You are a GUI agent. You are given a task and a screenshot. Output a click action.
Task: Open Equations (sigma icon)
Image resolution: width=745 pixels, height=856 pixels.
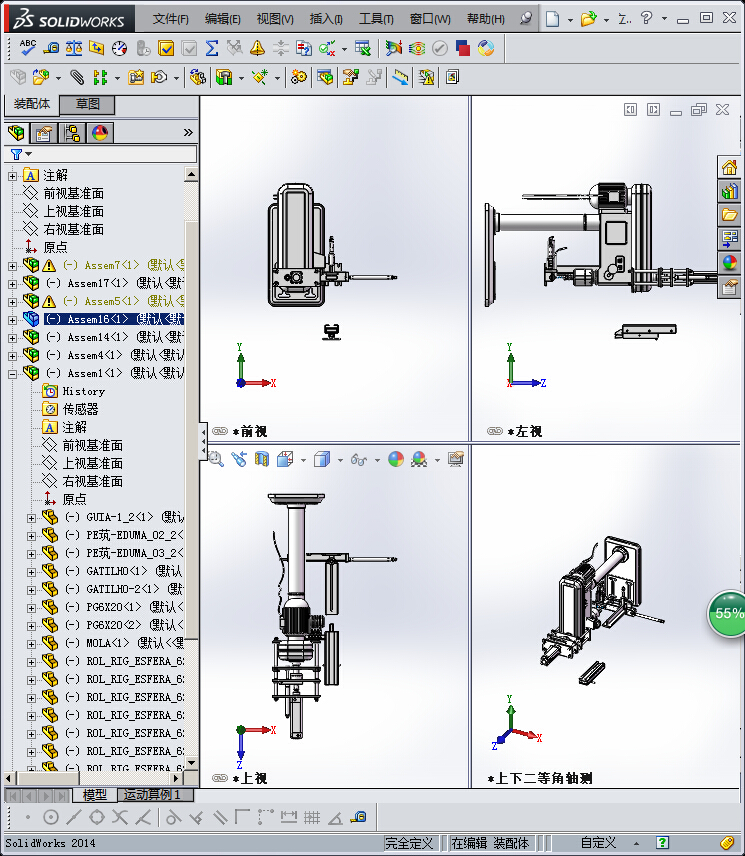[212, 48]
